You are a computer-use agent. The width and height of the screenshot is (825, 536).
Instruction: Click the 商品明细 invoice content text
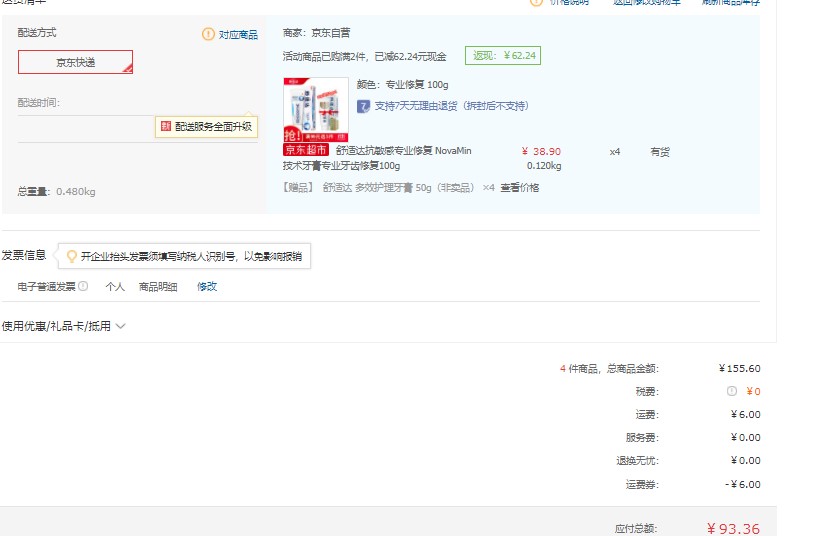pyautogui.click(x=158, y=287)
